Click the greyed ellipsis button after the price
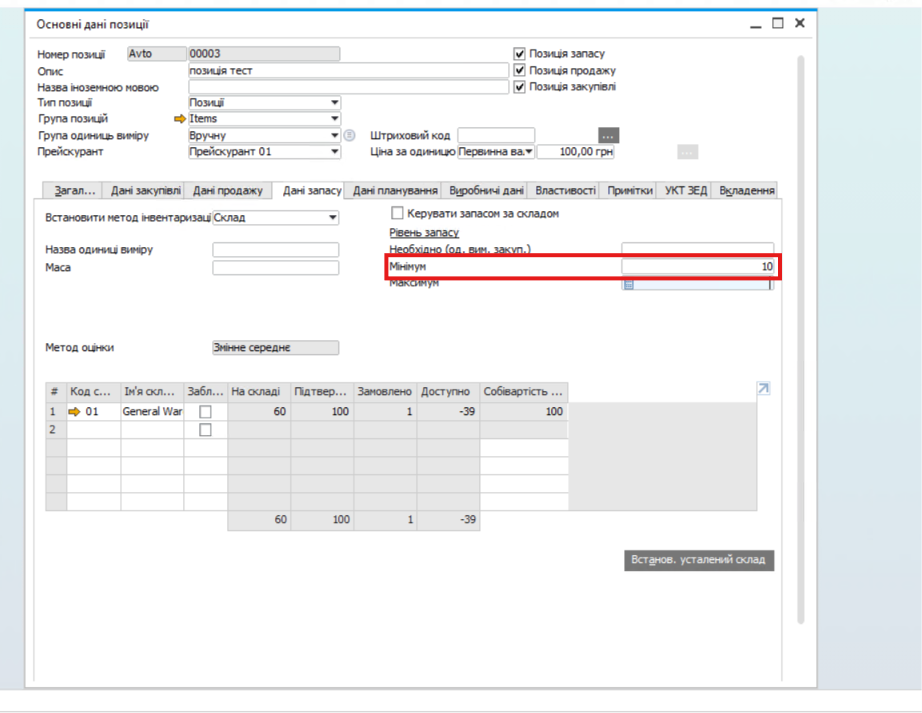The width and height of the screenshot is (922, 713). (x=687, y=152)
